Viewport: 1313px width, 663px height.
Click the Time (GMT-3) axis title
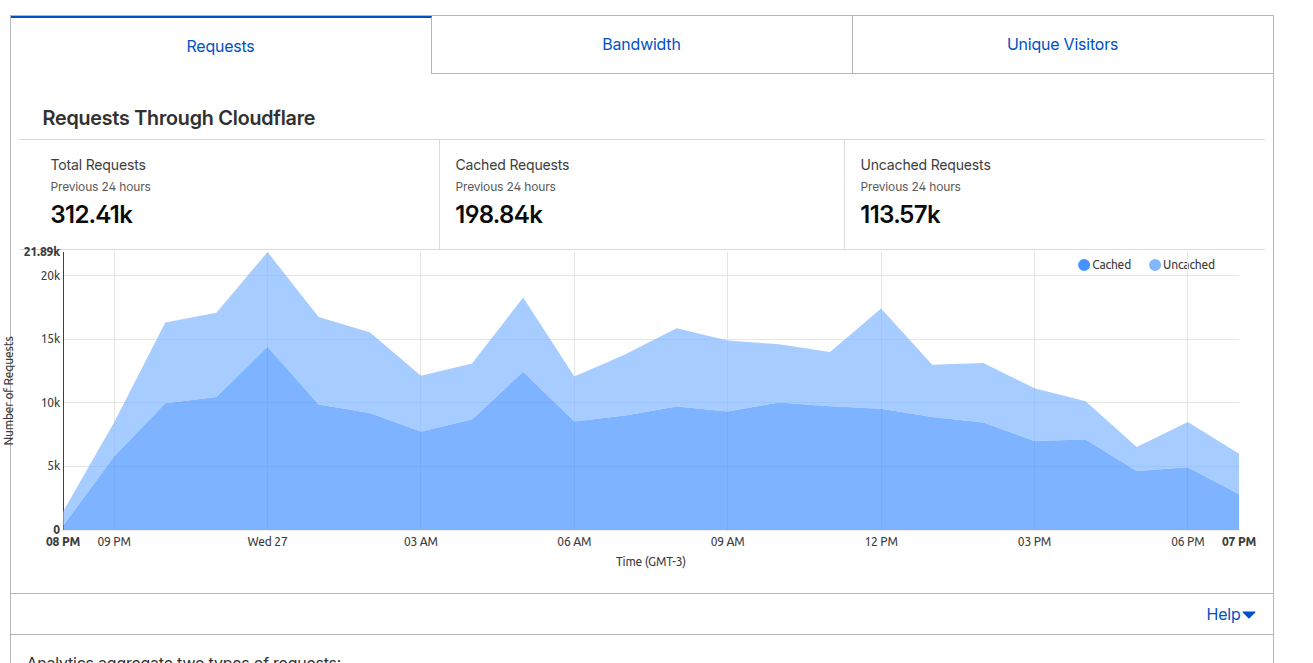coord(651,562)
